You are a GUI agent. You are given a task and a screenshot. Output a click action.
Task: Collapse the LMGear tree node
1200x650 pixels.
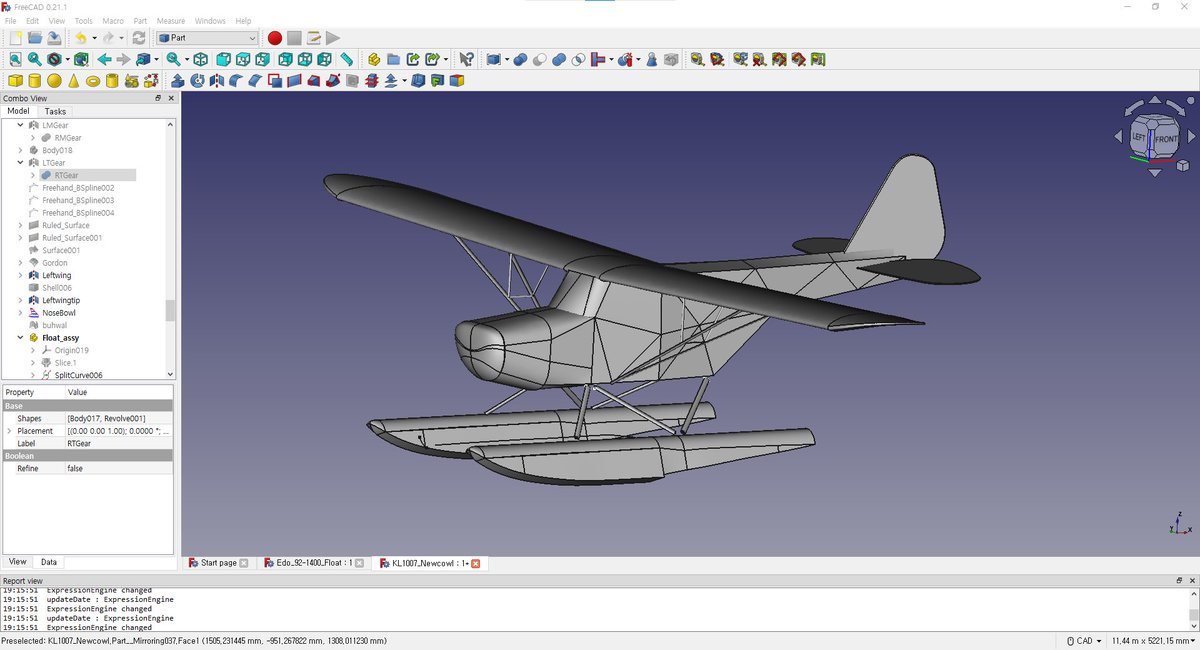(x=21, y=125)
